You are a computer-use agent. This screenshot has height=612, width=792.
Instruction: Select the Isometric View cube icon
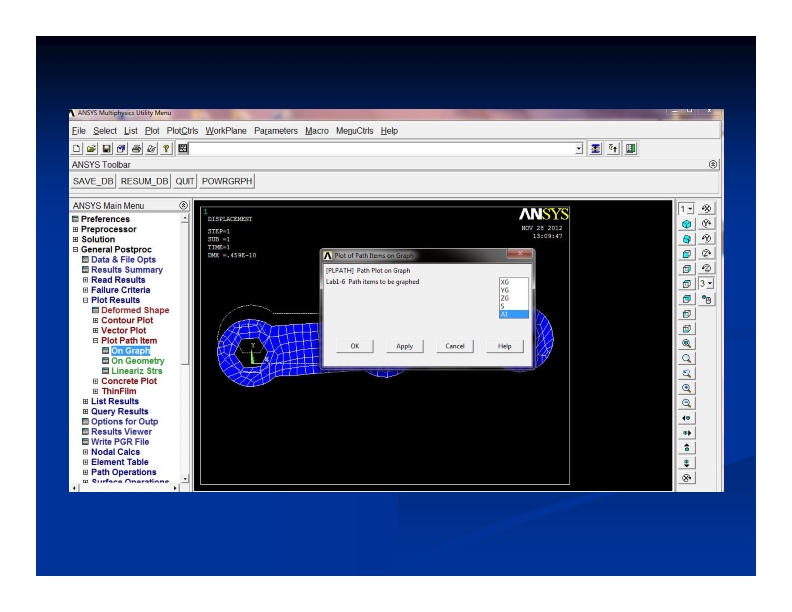686,224
